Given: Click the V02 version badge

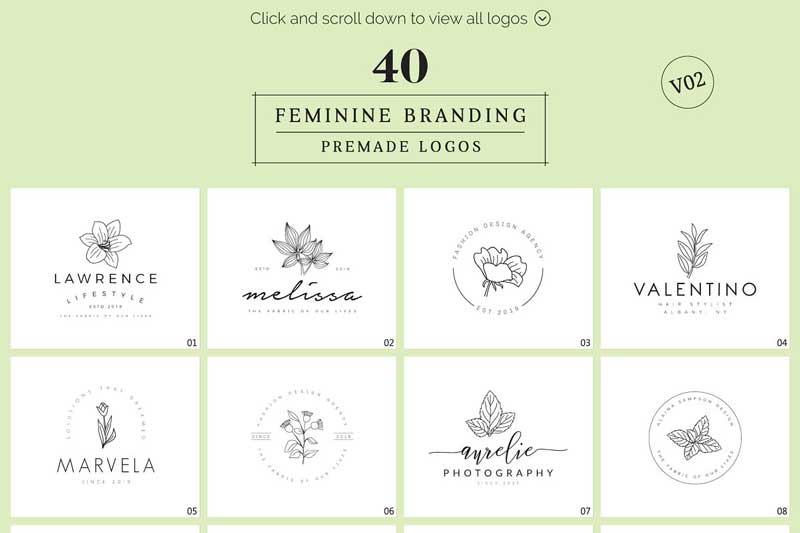Looking at the screenshot, I should click(x=688, y=83).
